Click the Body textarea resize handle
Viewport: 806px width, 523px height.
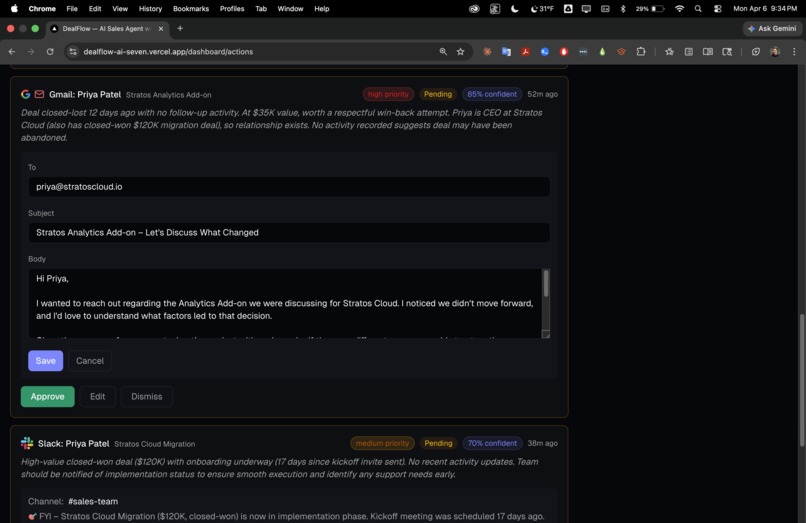tap(546, 334)
